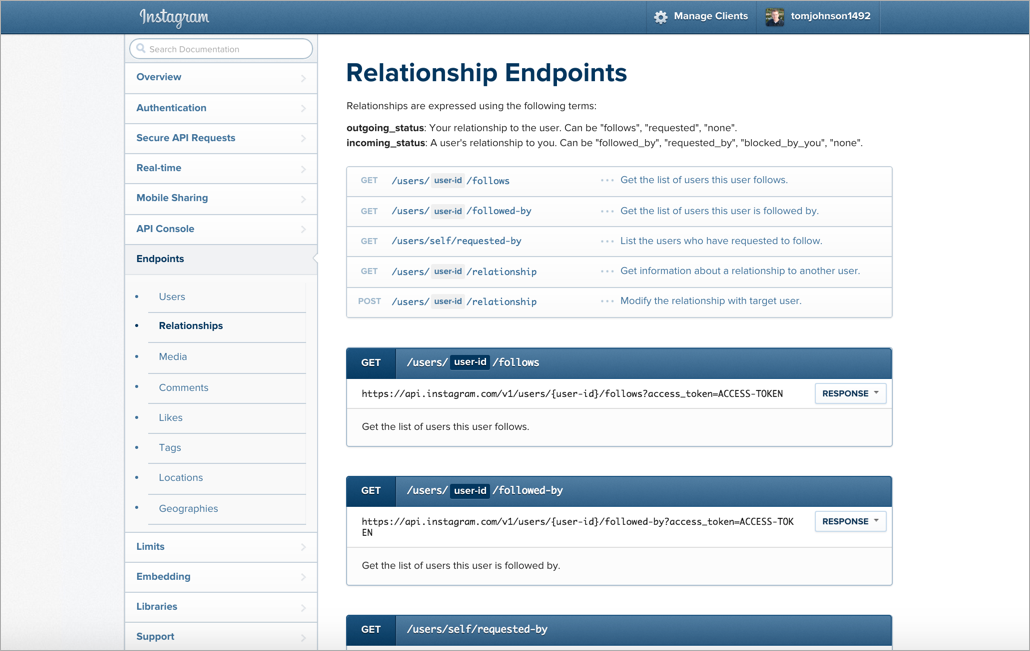
Task: Go to the Geographies endpoint page
Action: click(188, 509)
